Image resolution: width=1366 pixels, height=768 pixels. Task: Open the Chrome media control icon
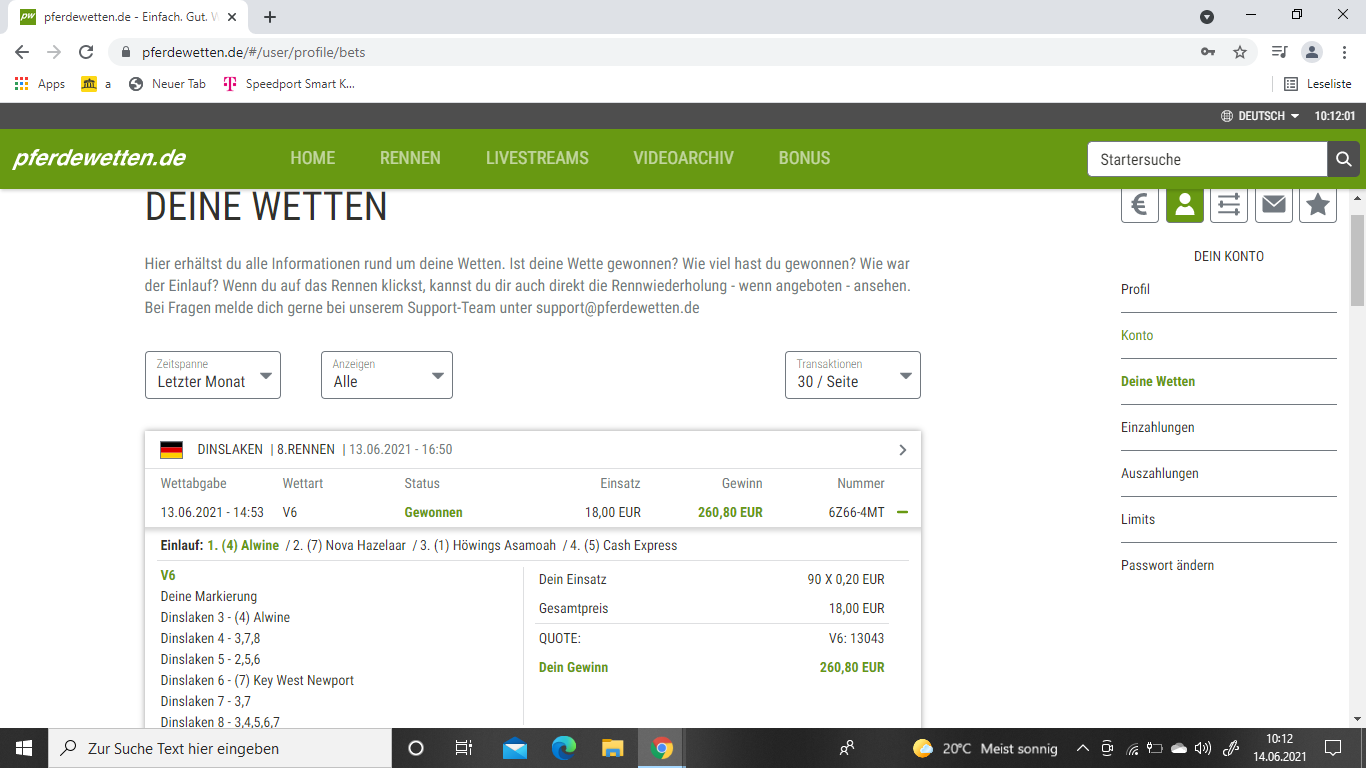tap(1279, 52)
